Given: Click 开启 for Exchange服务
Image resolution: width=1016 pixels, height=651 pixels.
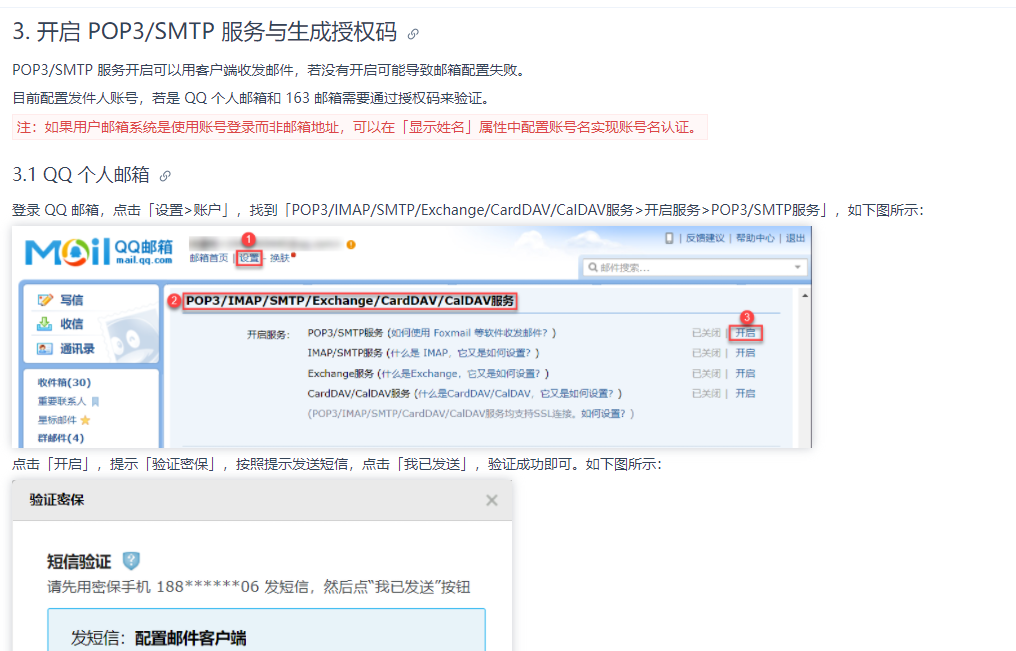Looking at the screenshot, I should pyautogui.click(x=745, y=374).
